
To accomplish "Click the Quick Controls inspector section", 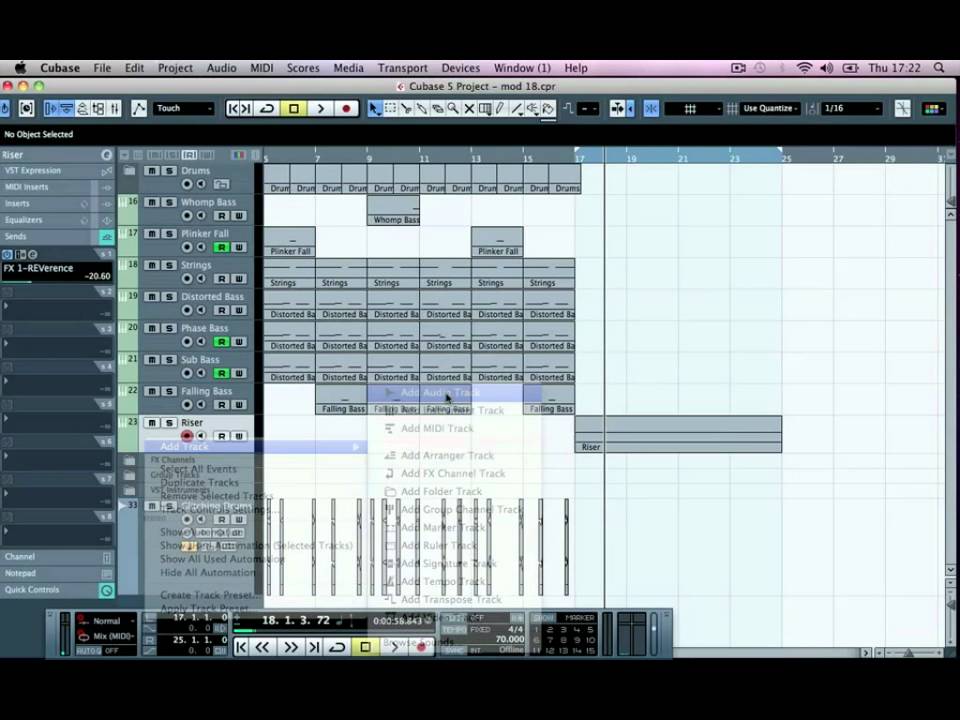I will [x=58, y=590].
